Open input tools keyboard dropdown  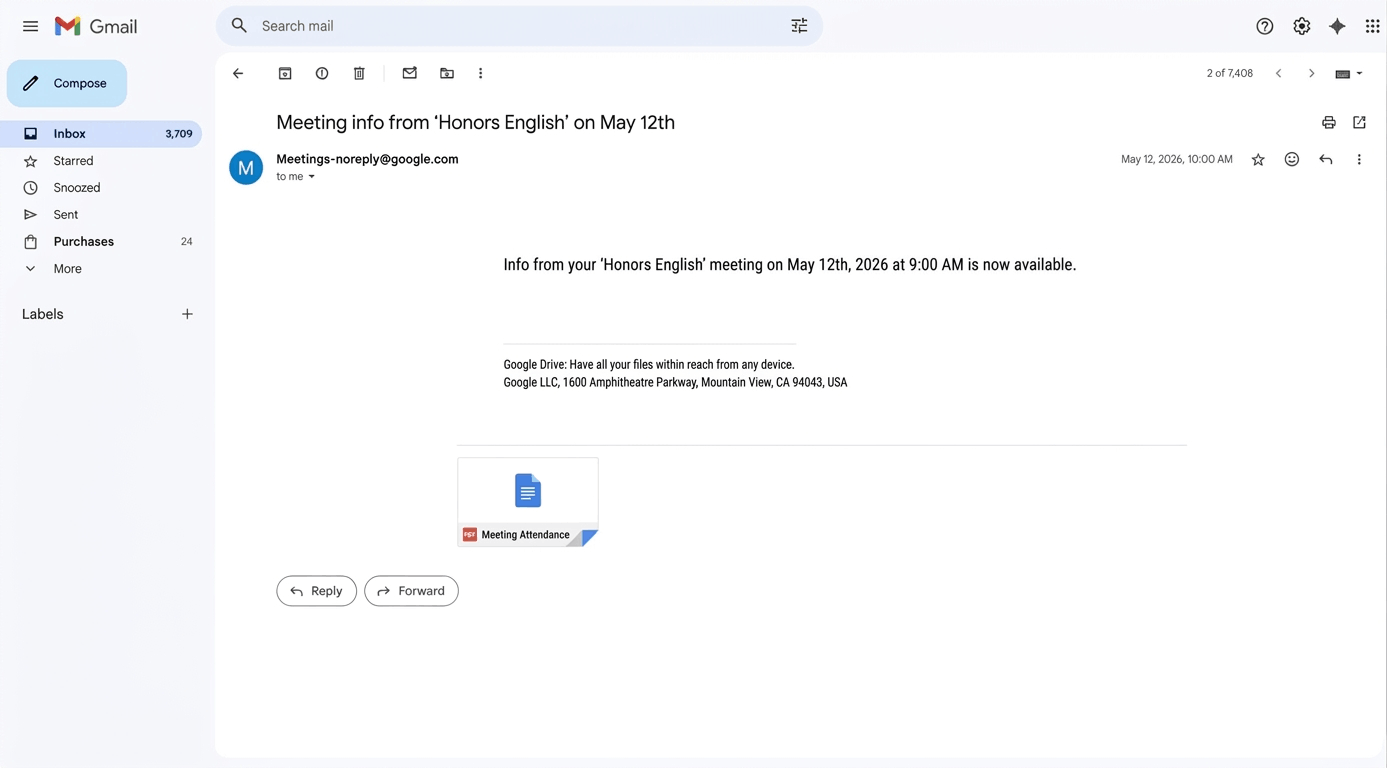[1349, 74]
